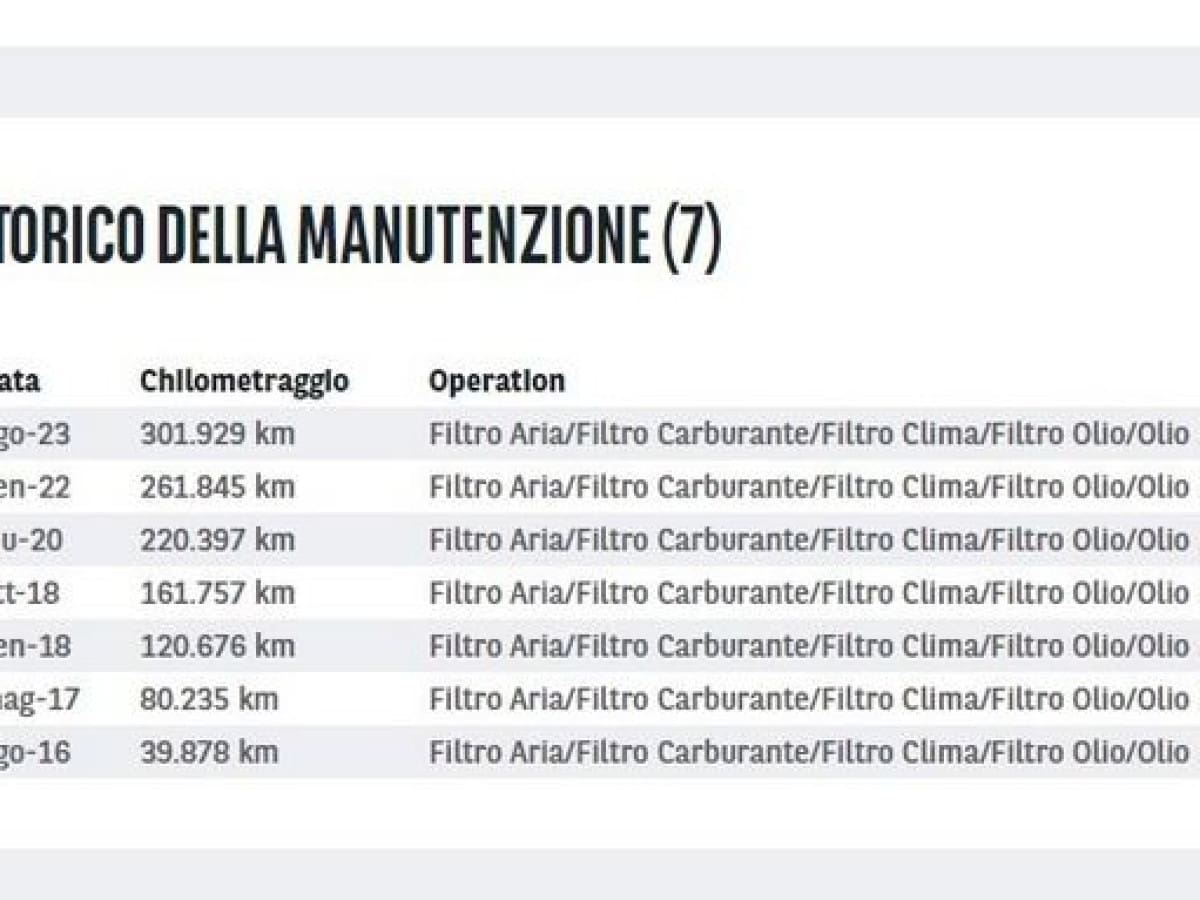
Task: Select the 120.676 km mileage cell
Action: pos(217,646)
